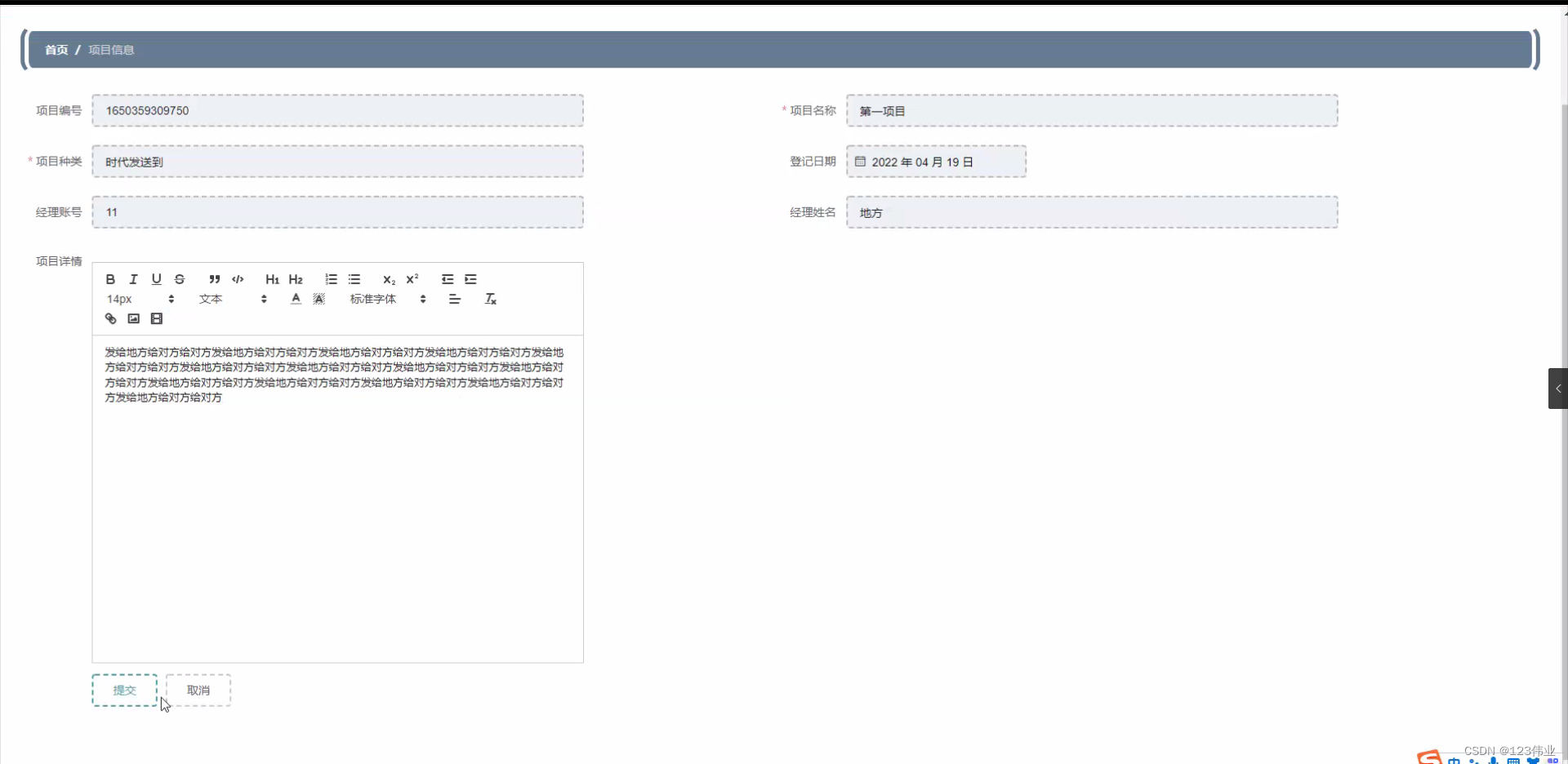Open the code view icon
1568x764 pixels.
pos(238,279)
